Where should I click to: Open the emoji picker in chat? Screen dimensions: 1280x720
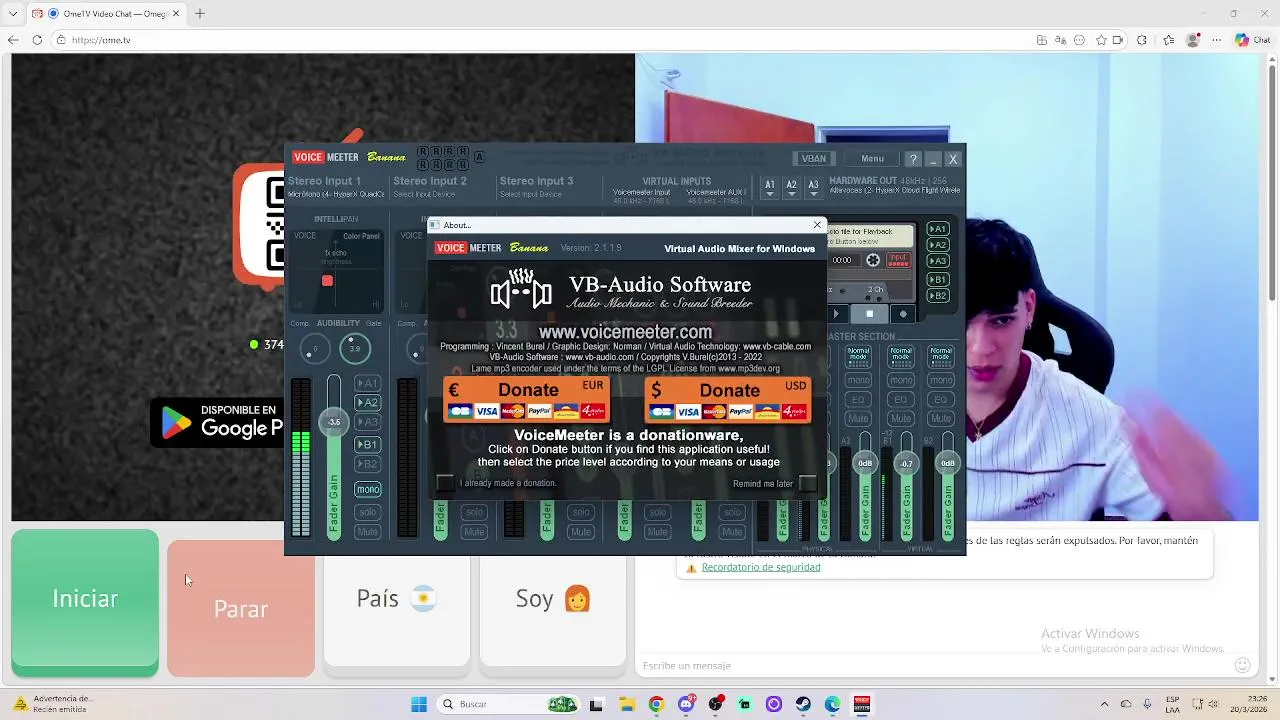(x=1242, y=665)
